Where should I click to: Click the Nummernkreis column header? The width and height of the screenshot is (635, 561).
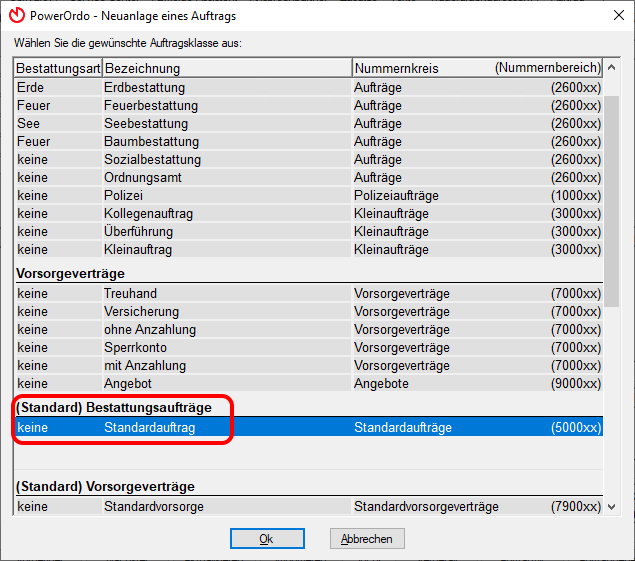[477, 68]
